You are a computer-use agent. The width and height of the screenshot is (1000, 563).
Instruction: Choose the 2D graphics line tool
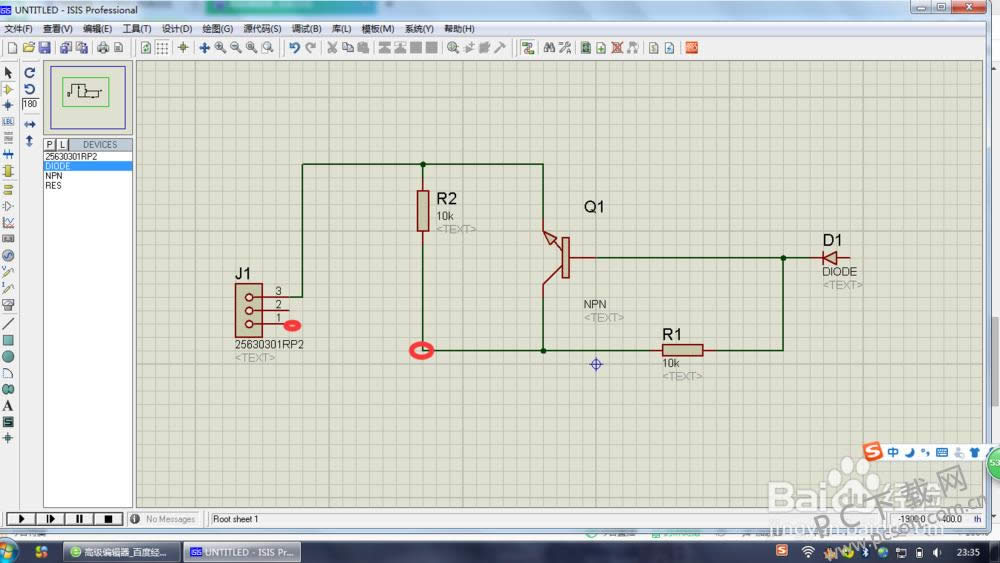pyautogui.click(x=9, y=323)
